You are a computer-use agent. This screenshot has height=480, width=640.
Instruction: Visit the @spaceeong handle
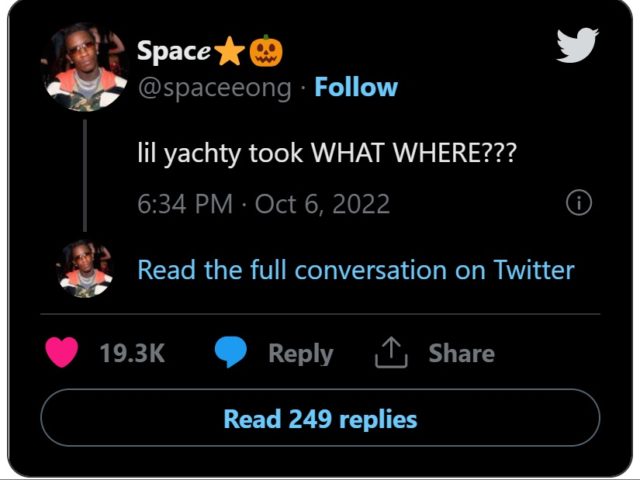pos(214,87)
